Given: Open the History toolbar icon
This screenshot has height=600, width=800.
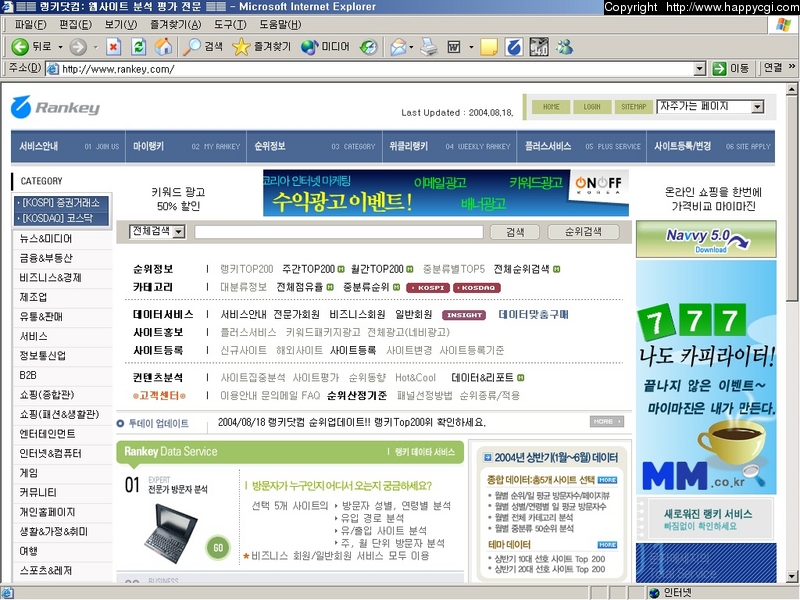Looking at the screenshot, I should [x=368, y=47].
